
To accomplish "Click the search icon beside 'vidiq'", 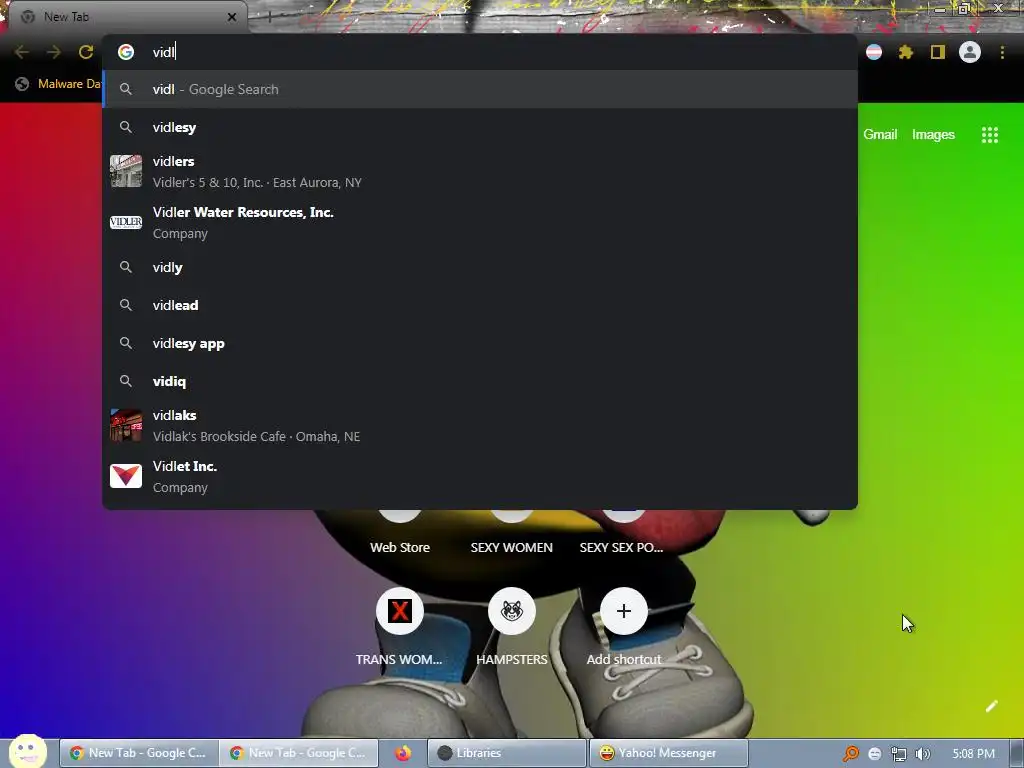I will click(x=126, y=381).
